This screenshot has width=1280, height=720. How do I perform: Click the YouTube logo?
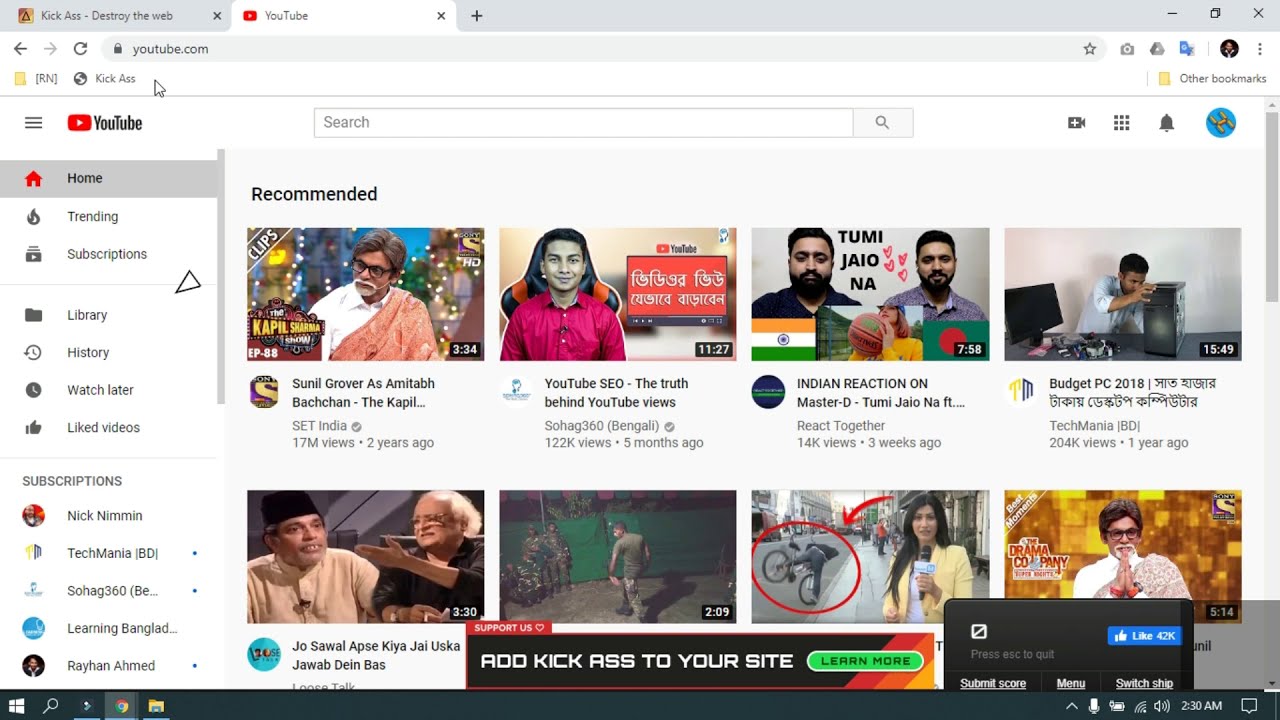pos(105,123)
